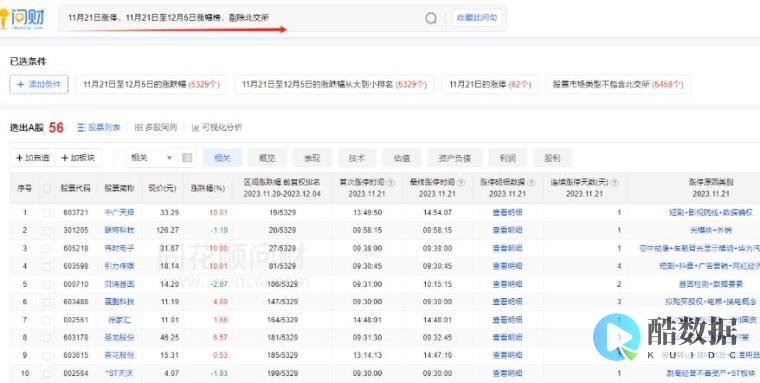This screenshot has width=760, height=383.
Task: Select the 11月21日至12月5日的涨跌幅 condition tag
Action: [151, 84]
